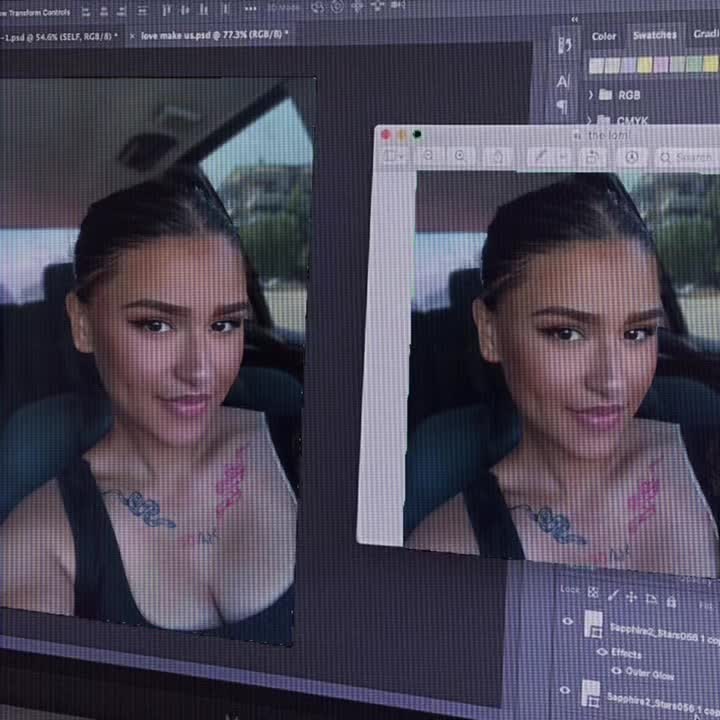The width and height of the screenshot is (720, 720).
Task: Select the 3D Roll camera icon
Action: coord(337,6)
